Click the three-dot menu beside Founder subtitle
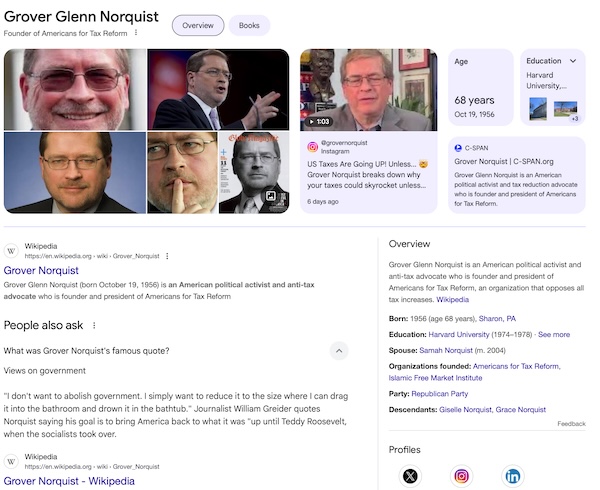This screenshot has height=490, width=600. (x=136, y=33)
